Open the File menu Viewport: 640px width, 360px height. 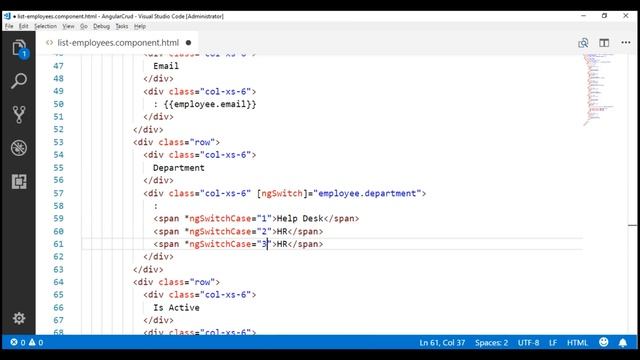pyautogui.click(x=9, y=26)
